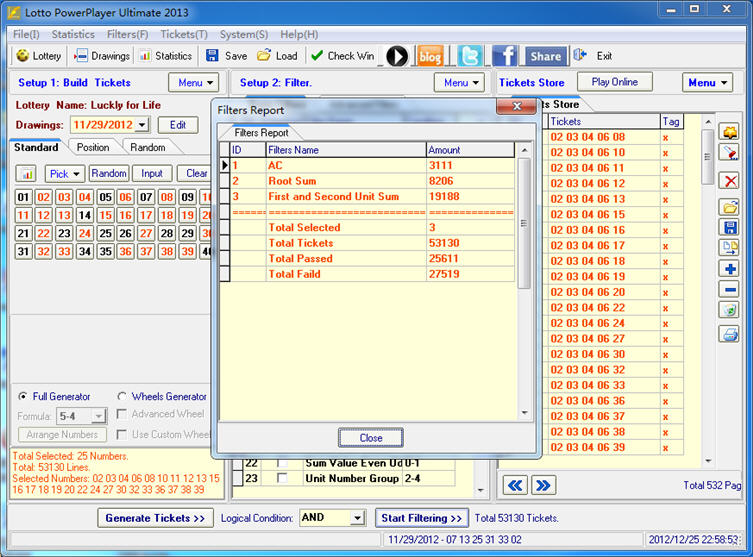The image size is (753, 557).
Task: Enable the Advanced Wheel checkbox
Action: (122, 414)
